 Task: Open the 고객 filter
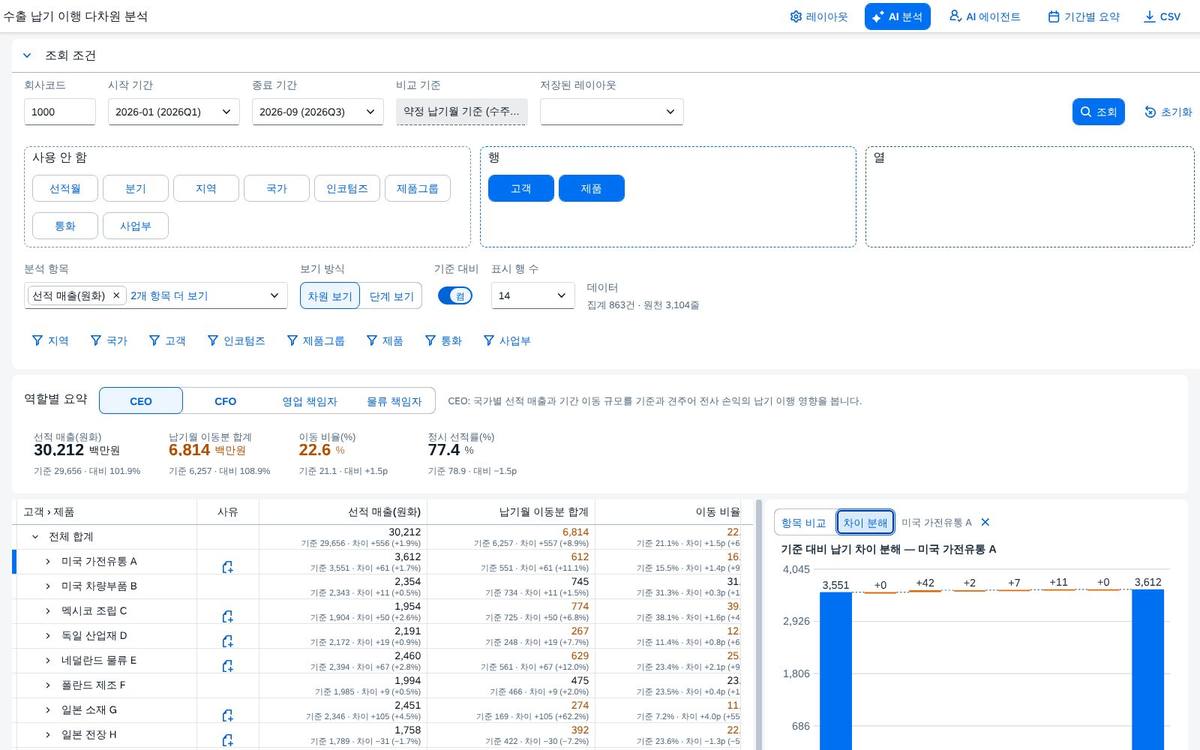pos(168,341)
